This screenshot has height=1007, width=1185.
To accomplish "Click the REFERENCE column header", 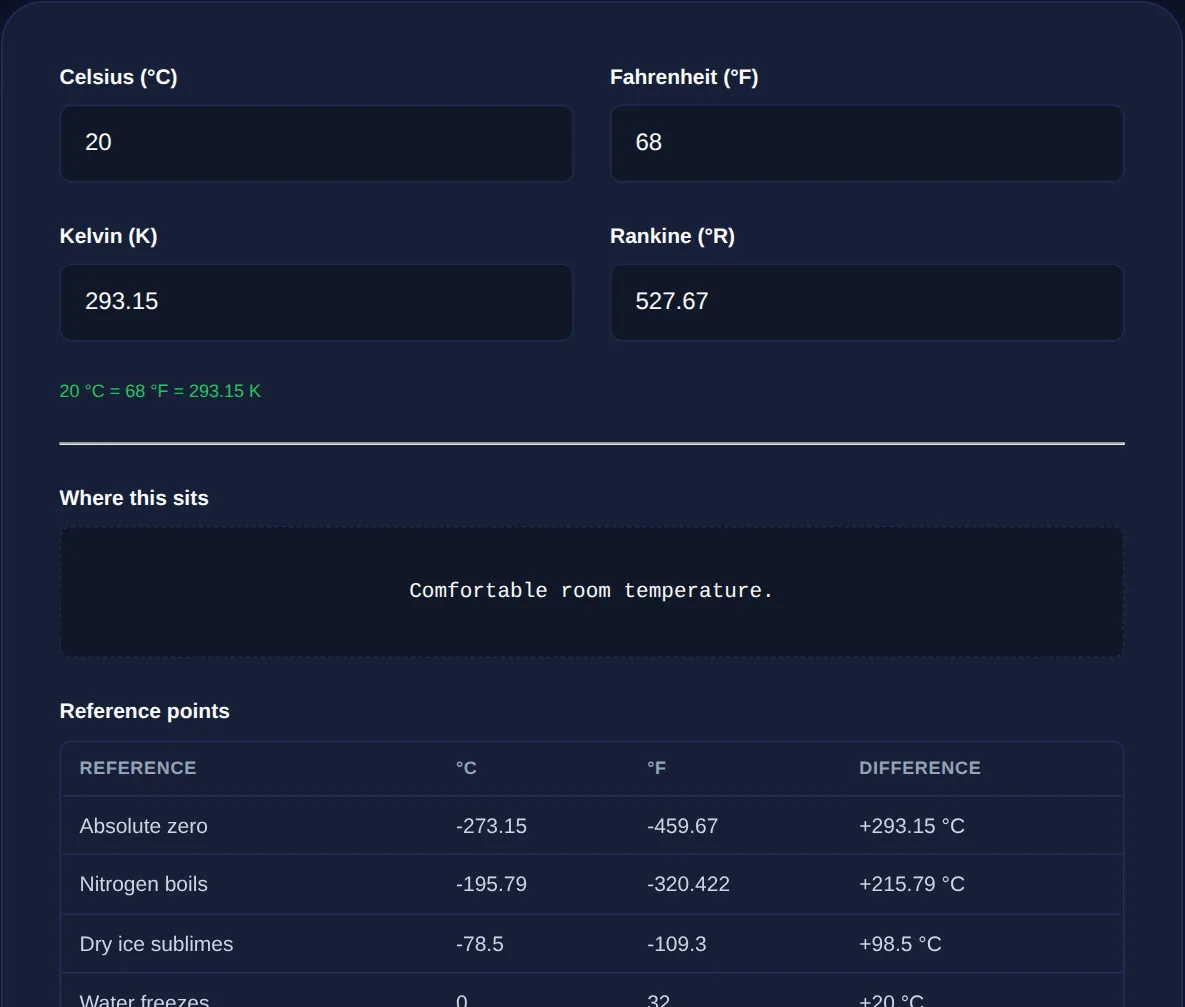I will pos(138,768).
